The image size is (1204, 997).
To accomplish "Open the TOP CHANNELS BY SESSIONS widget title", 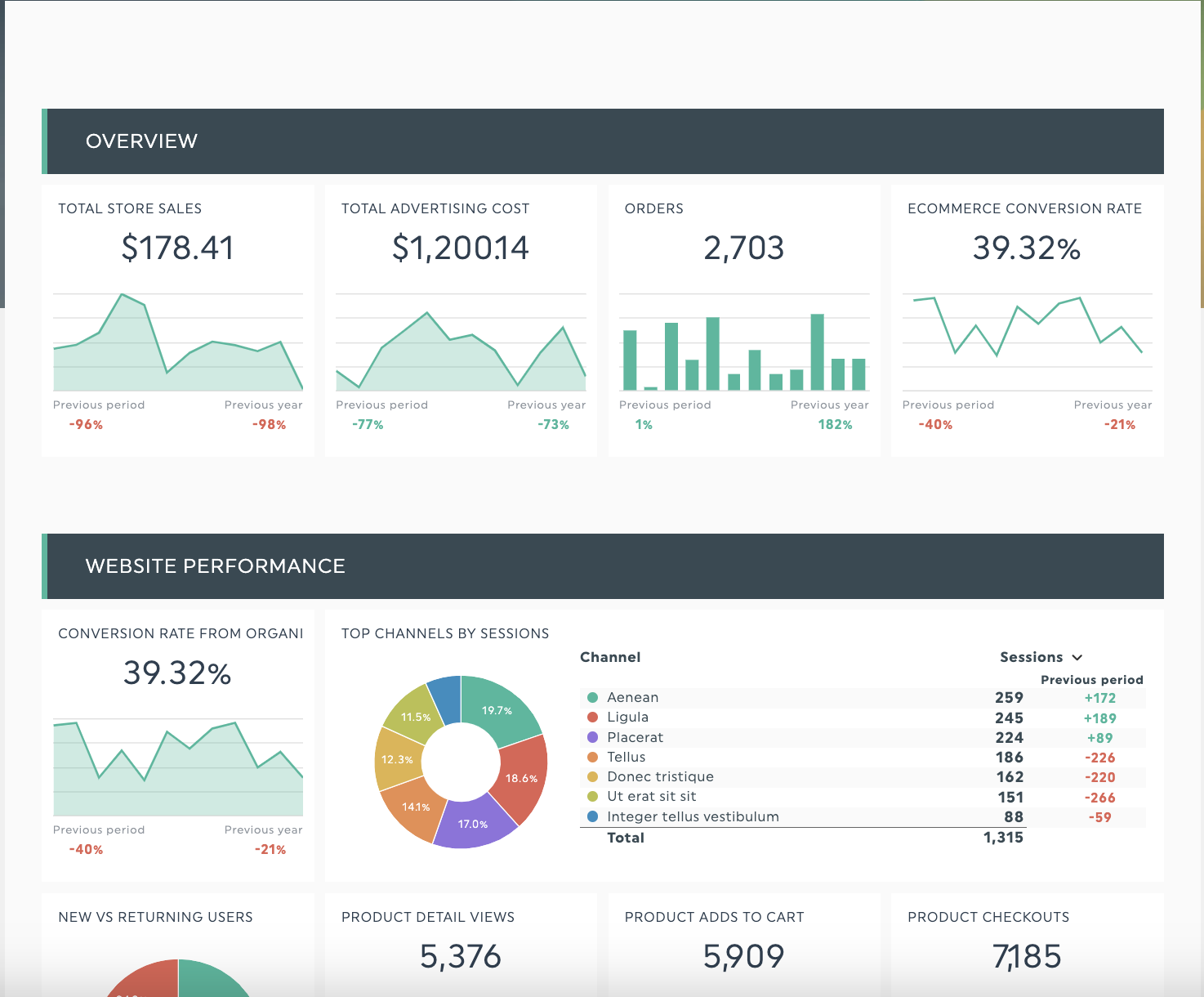I will [x=445, y=633].
